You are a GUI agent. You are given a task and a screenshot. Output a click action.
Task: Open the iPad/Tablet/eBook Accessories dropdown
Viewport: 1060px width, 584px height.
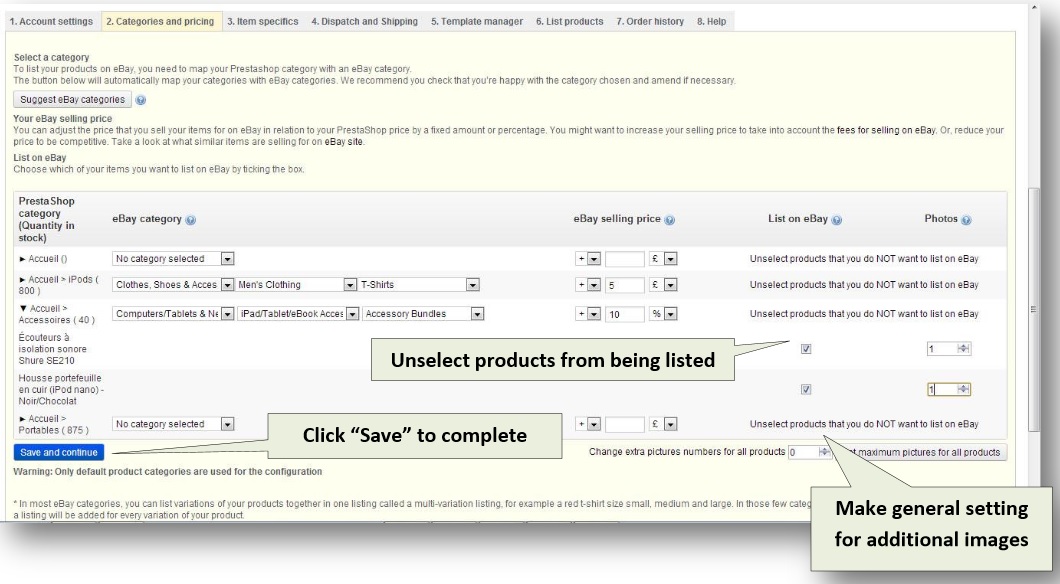click(298, 314)
